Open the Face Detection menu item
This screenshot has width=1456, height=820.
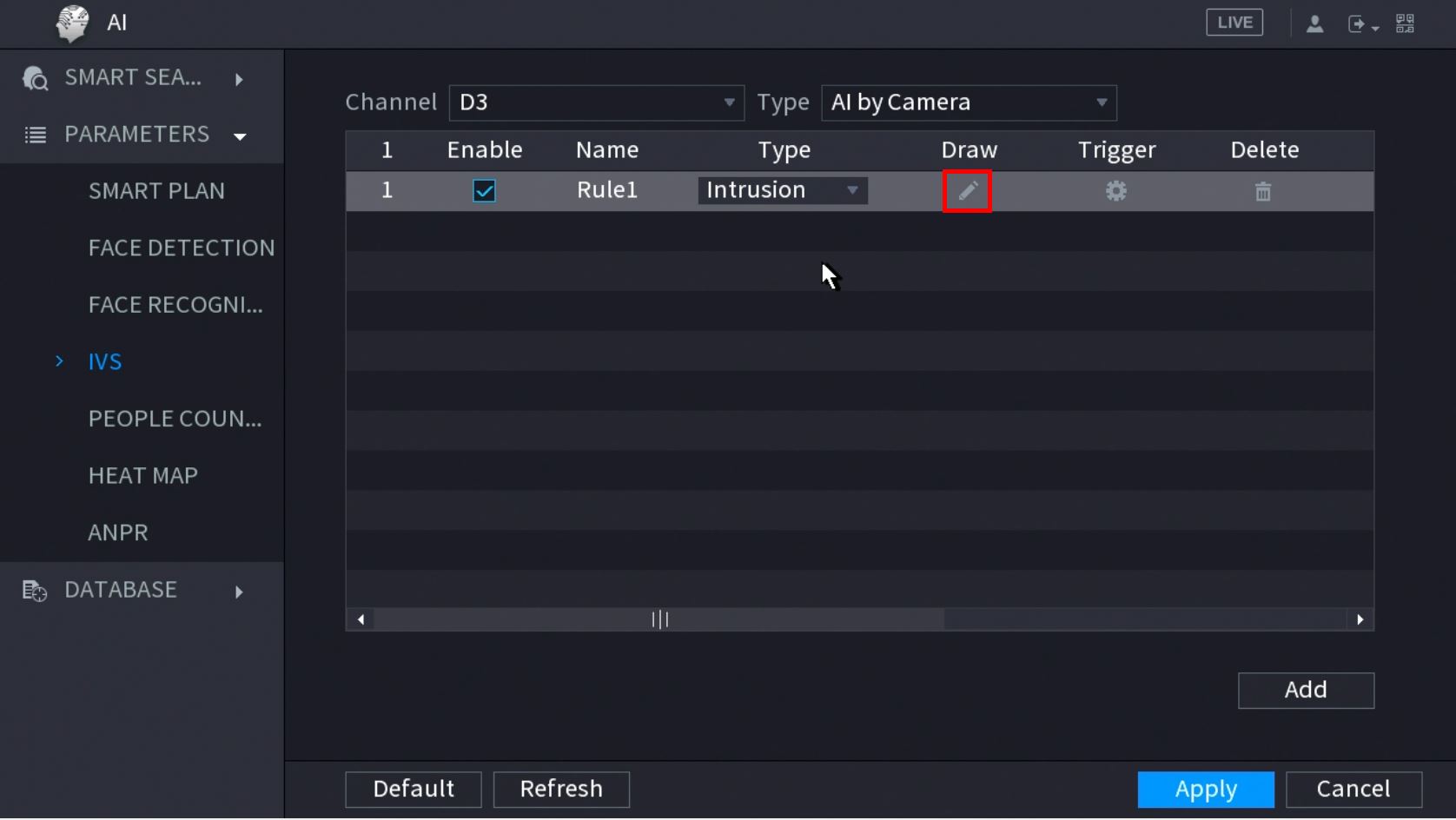pyautogui.click(x=181, y=248)
